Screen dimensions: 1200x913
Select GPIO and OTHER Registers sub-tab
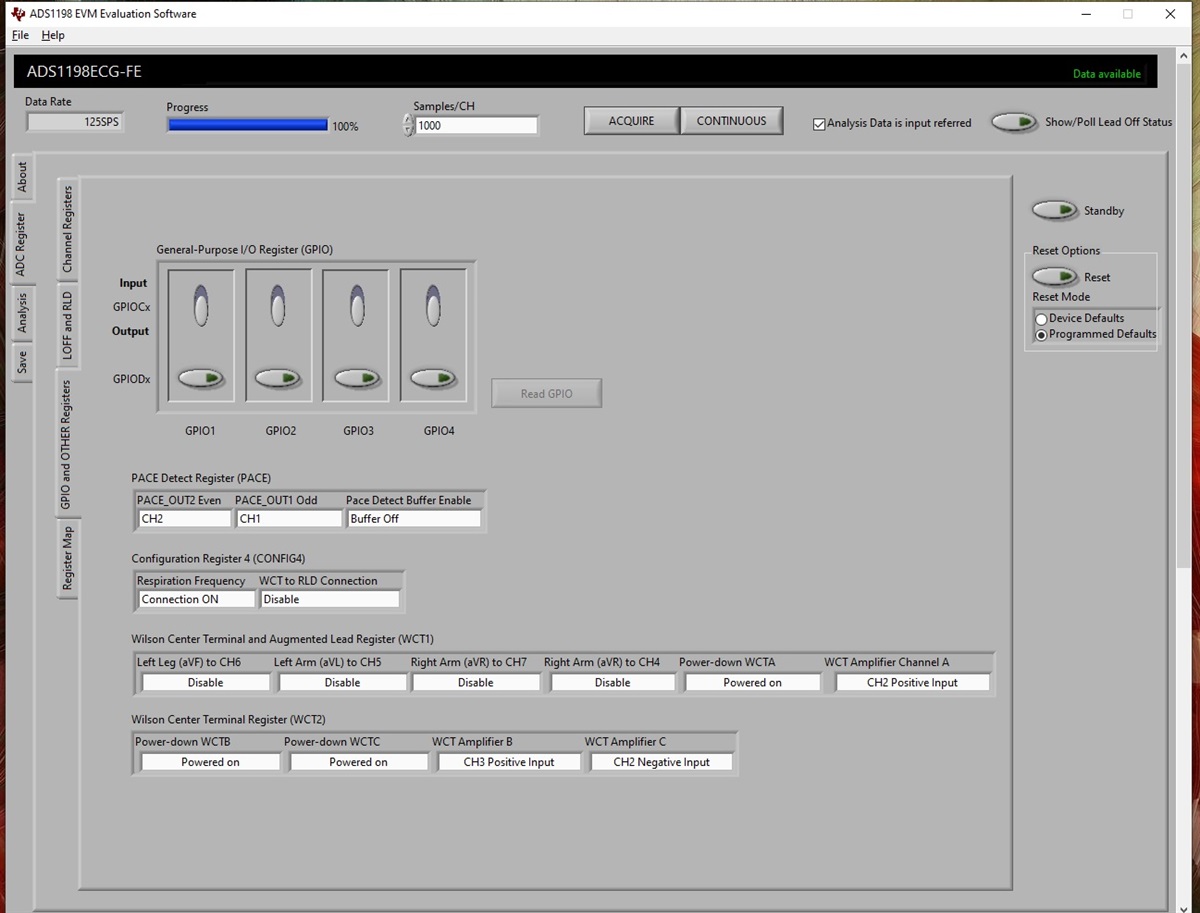[x=67, y=444]
